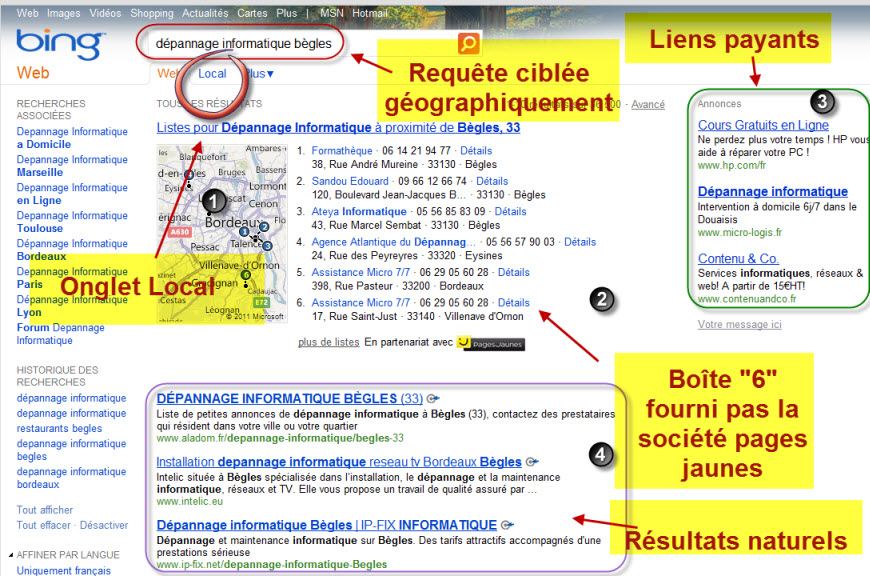Open the Ateya Informatique listing
This screenshot has height=576, width=870.
click(x=358, y=211)
